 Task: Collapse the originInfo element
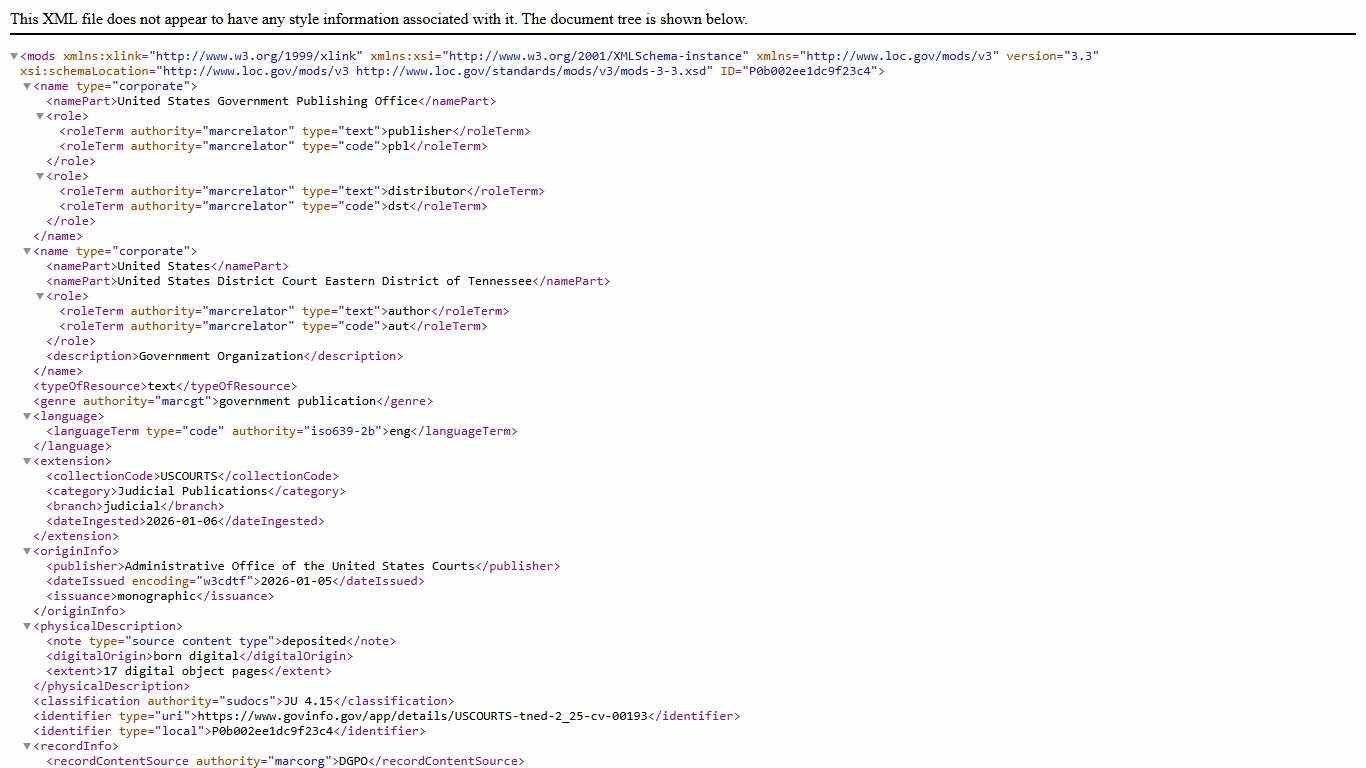27,551
